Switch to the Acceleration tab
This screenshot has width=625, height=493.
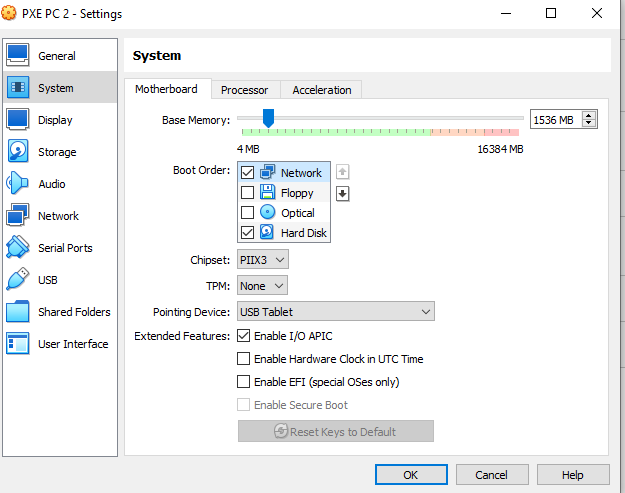pos(321,90)
